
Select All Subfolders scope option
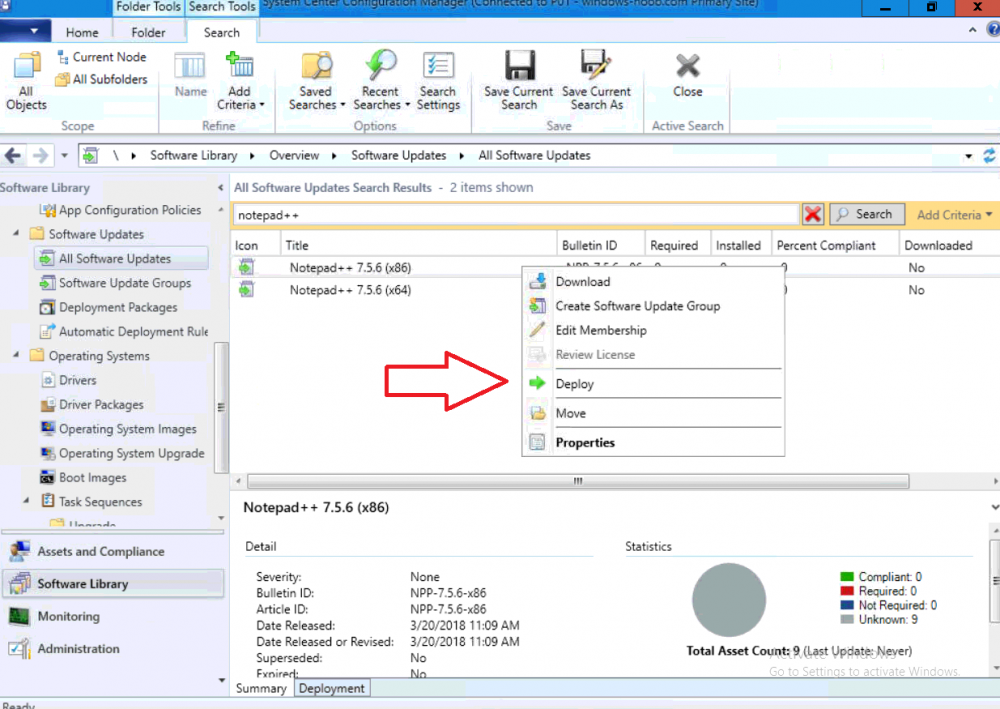(102, 79)
